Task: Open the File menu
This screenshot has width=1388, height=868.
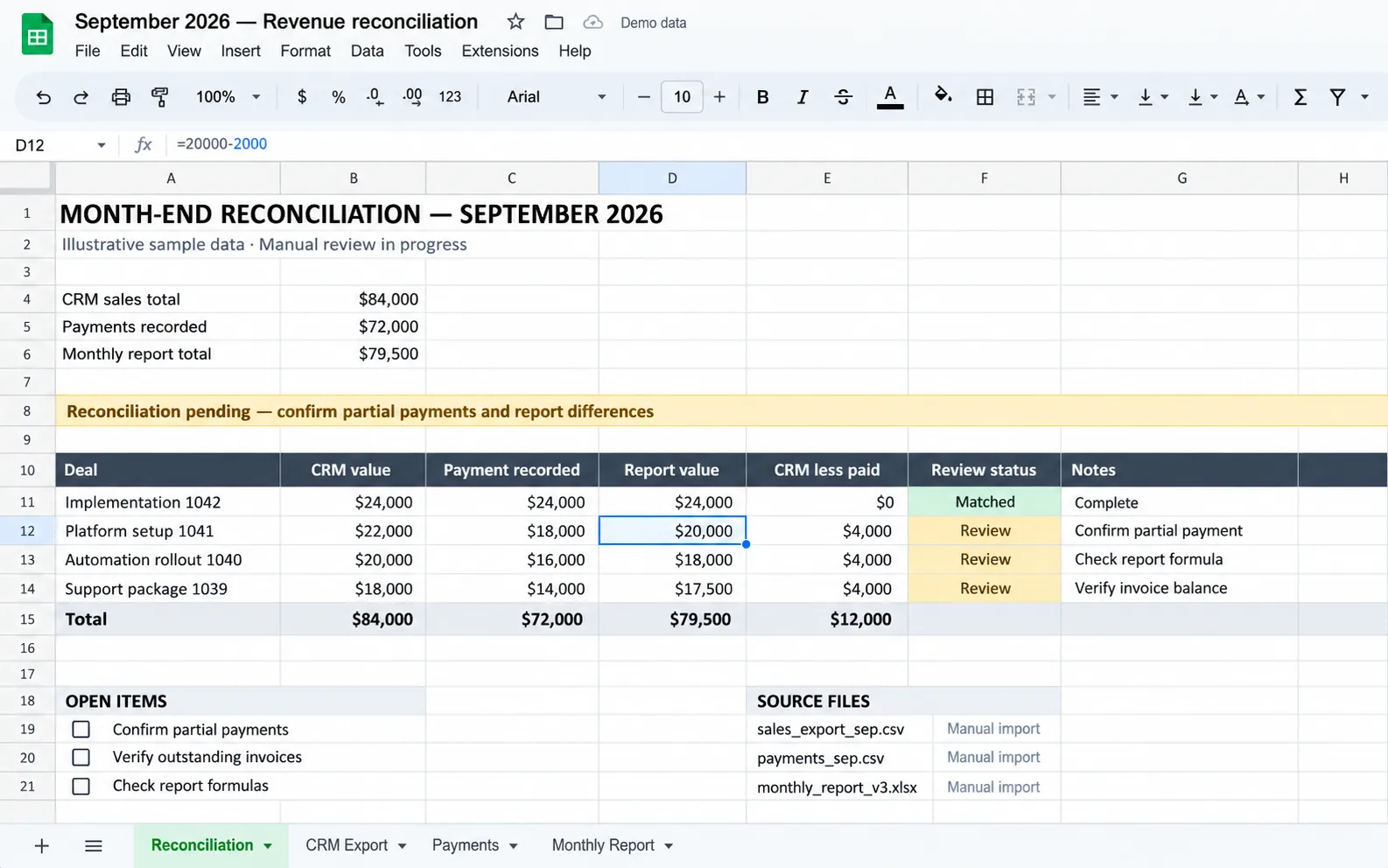Action: (88, 51)
